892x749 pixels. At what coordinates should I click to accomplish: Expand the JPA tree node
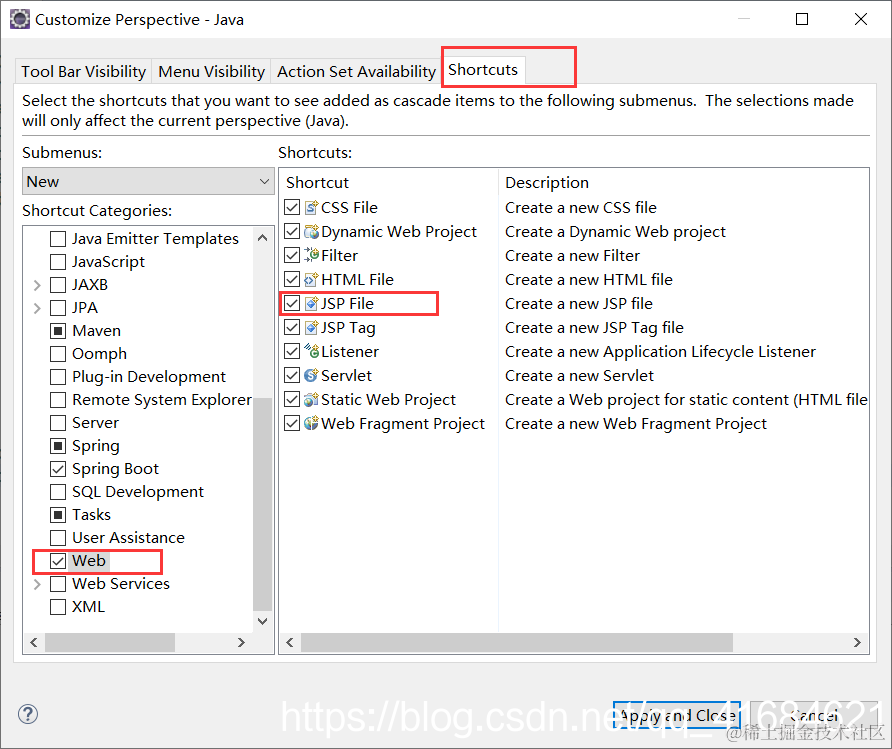pyautogui.click(x=37, y=308)
